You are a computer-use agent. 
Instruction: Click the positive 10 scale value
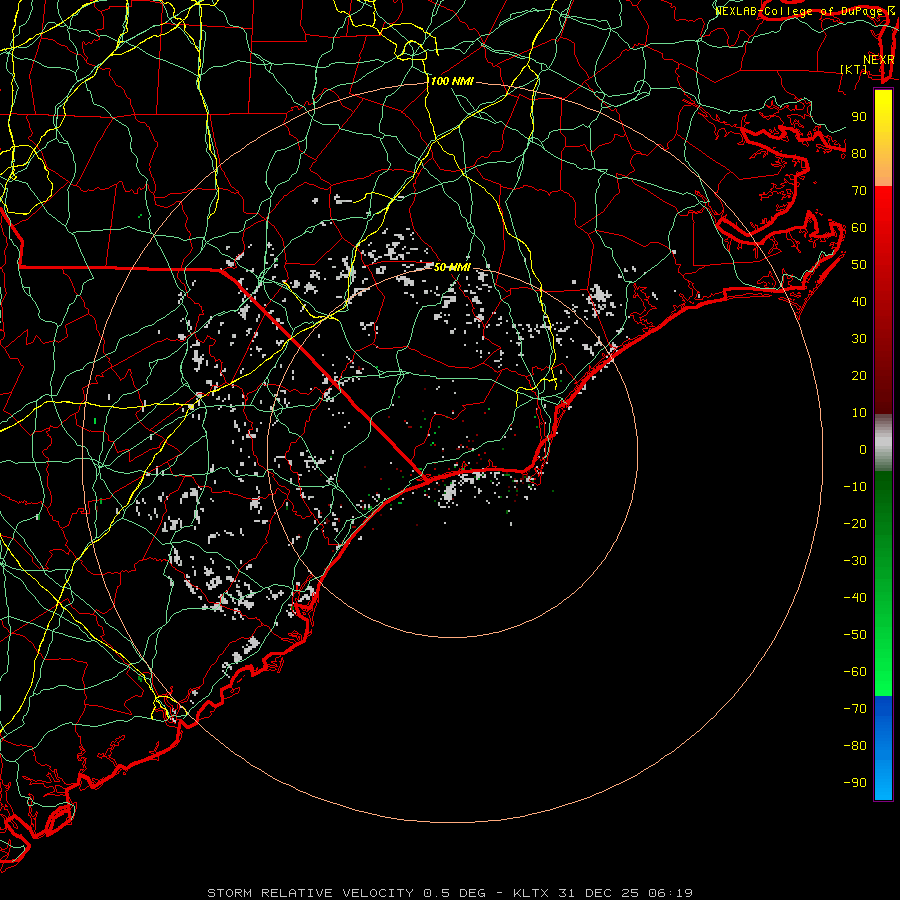click(x=859, y=413)
